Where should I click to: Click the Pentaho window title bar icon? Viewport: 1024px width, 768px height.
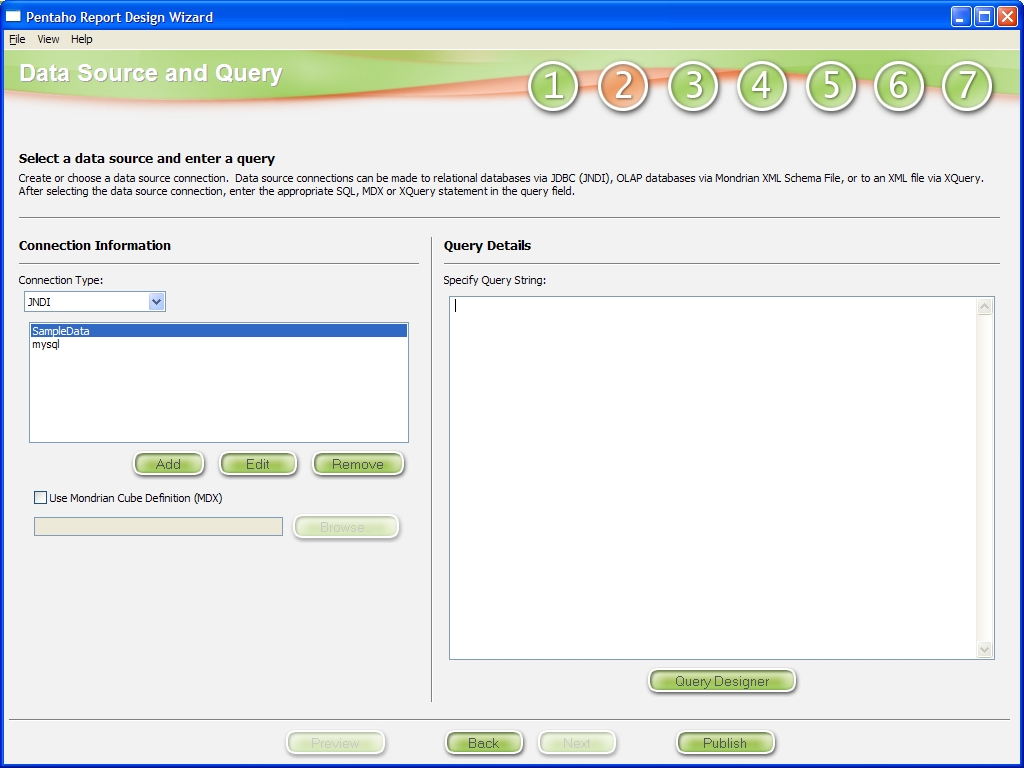coord(13,16)
